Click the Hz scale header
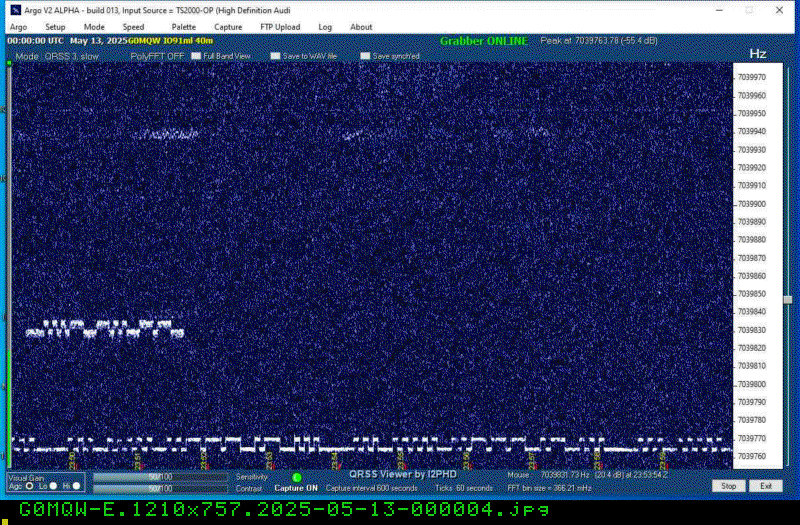 point(758,54)
